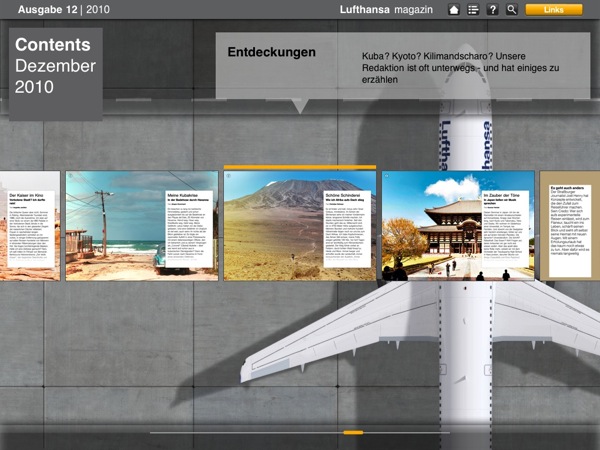
Task: Open the Im Zauber der Töne thumbnail
Action: coord(458,225)
